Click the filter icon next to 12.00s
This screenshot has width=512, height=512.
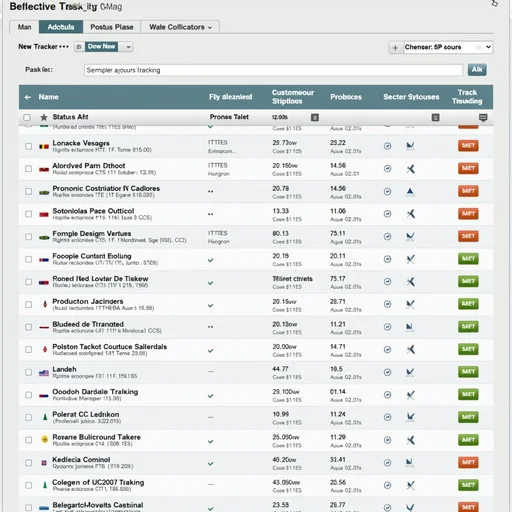tap(315, 117)
